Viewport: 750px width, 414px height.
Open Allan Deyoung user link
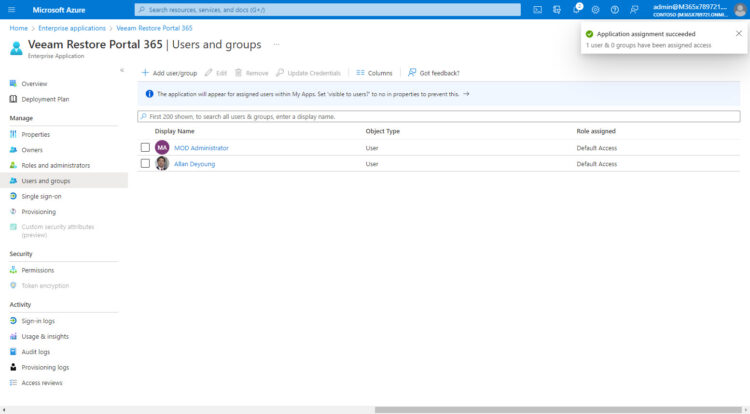(x=195, y=164)
